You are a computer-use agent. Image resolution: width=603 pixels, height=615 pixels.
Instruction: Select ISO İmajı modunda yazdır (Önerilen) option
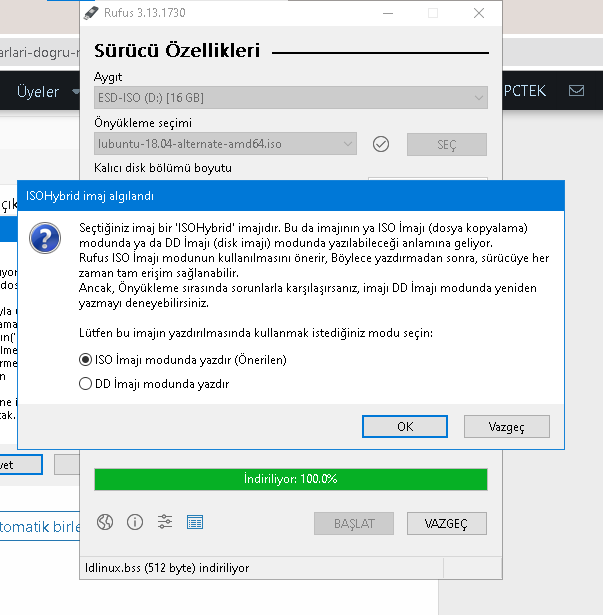point(183,360)
